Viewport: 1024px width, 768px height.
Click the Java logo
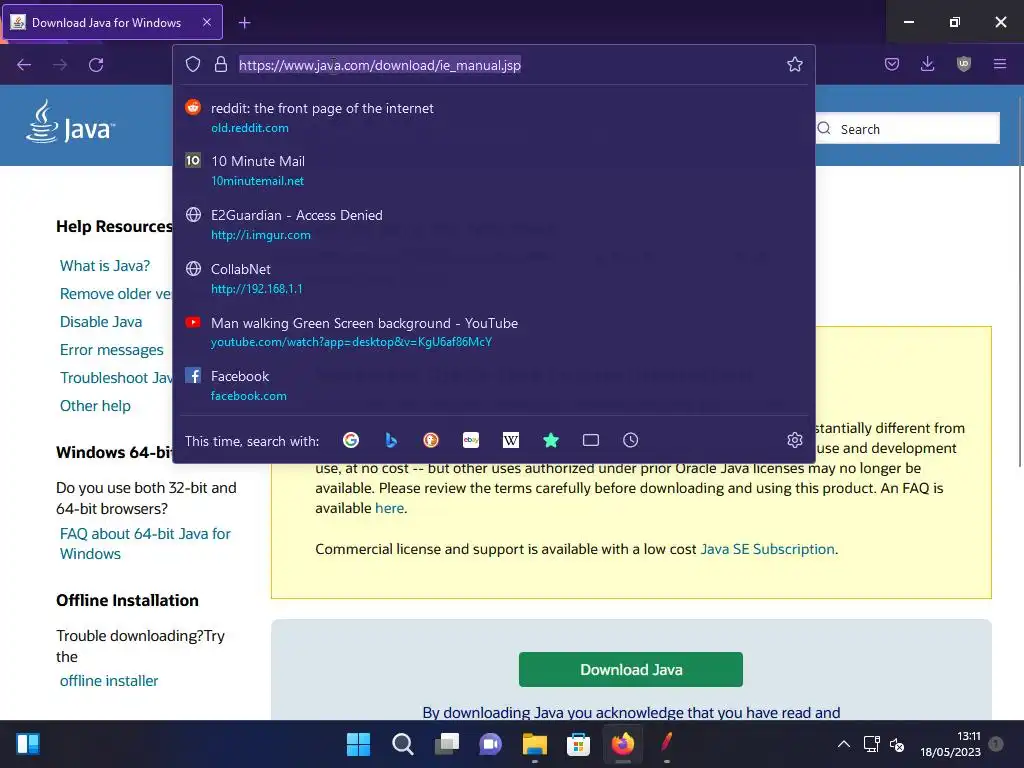click(x=70, y=122)
